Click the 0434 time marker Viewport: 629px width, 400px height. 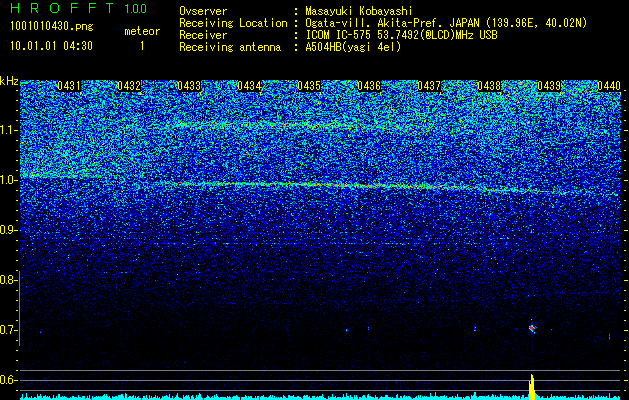pyautogui.click(x=249, y=86)
